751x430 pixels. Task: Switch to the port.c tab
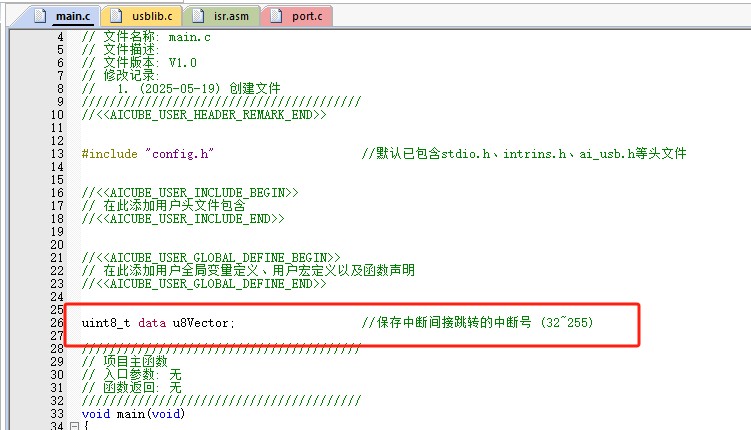(298, 17)
